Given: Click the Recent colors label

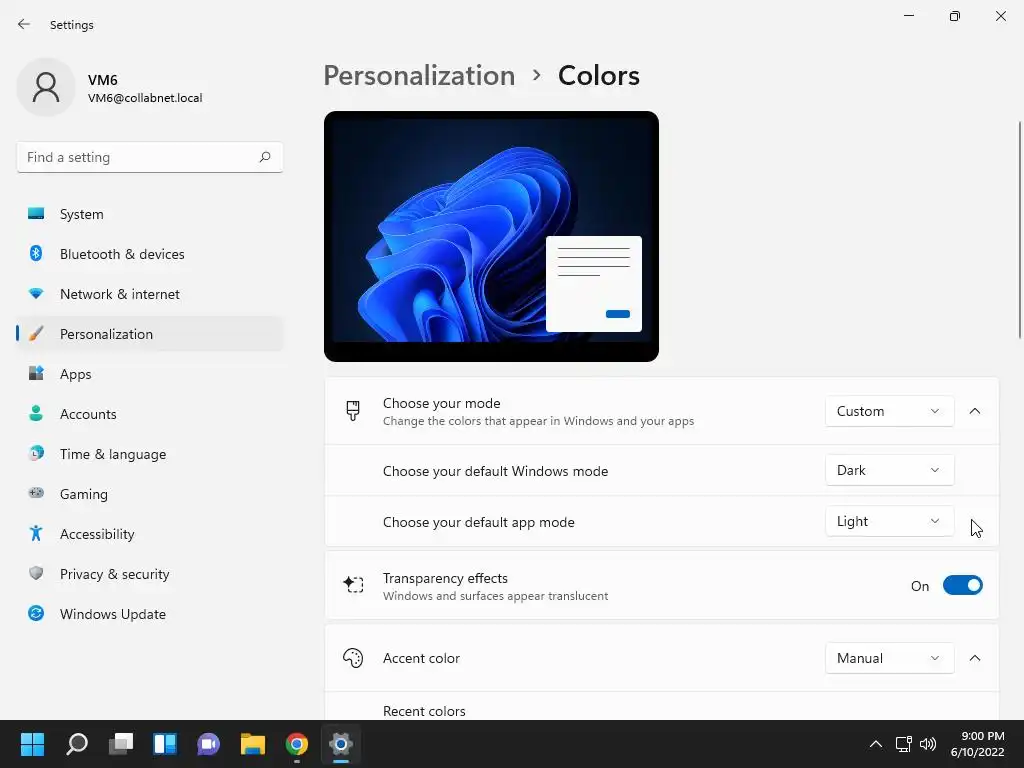Looking at the screenshot, I should tap(424, 711).
